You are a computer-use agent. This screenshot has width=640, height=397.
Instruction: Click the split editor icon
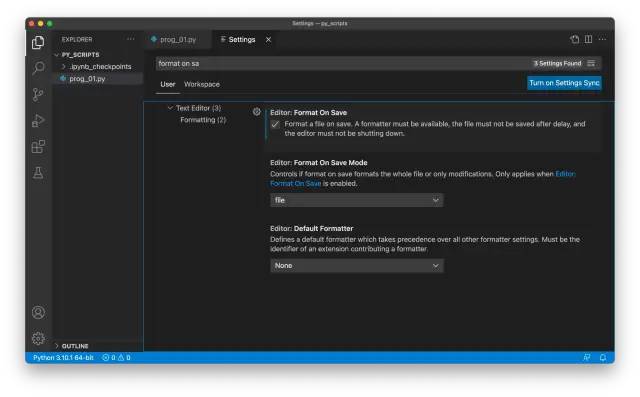tap(588, 39)
